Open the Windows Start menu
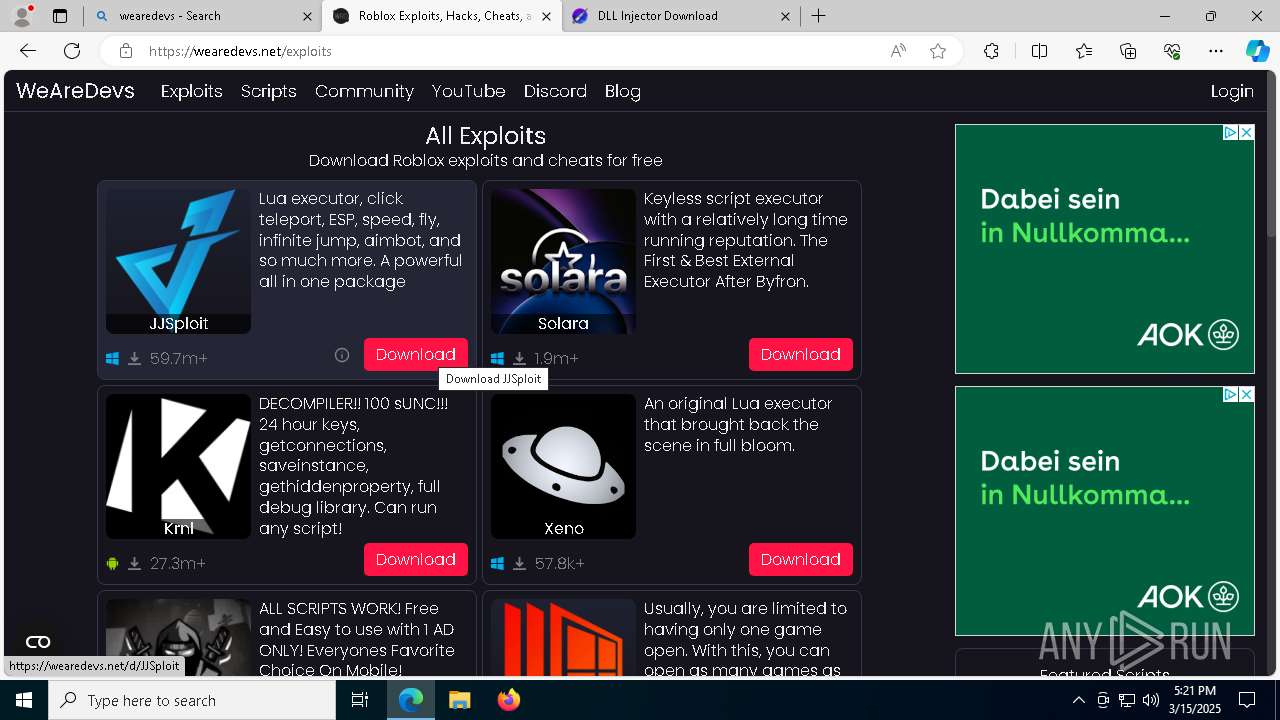This screenshot has height=720, width=1280. 24,700
